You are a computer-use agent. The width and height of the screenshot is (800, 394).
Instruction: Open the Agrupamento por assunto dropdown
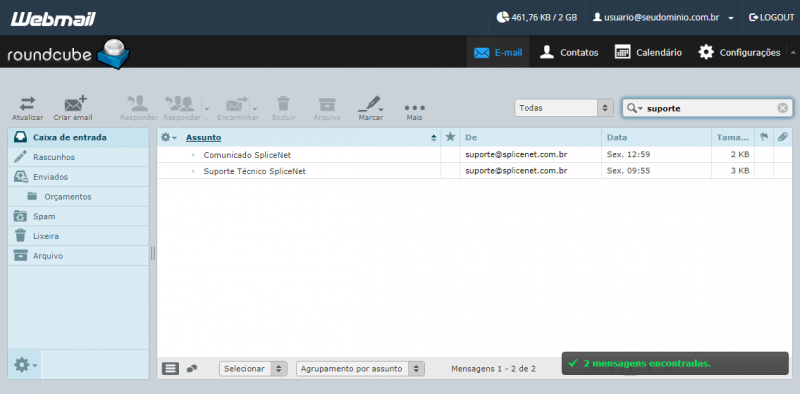tap(360, 368)
